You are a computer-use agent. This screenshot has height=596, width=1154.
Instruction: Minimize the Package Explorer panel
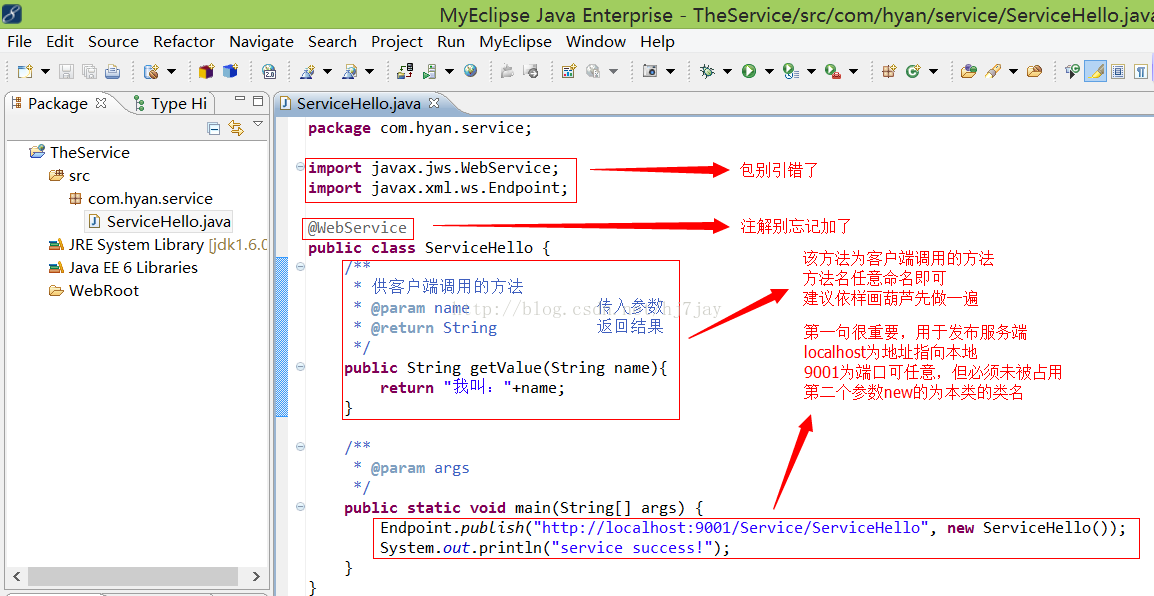click(239, 99)
